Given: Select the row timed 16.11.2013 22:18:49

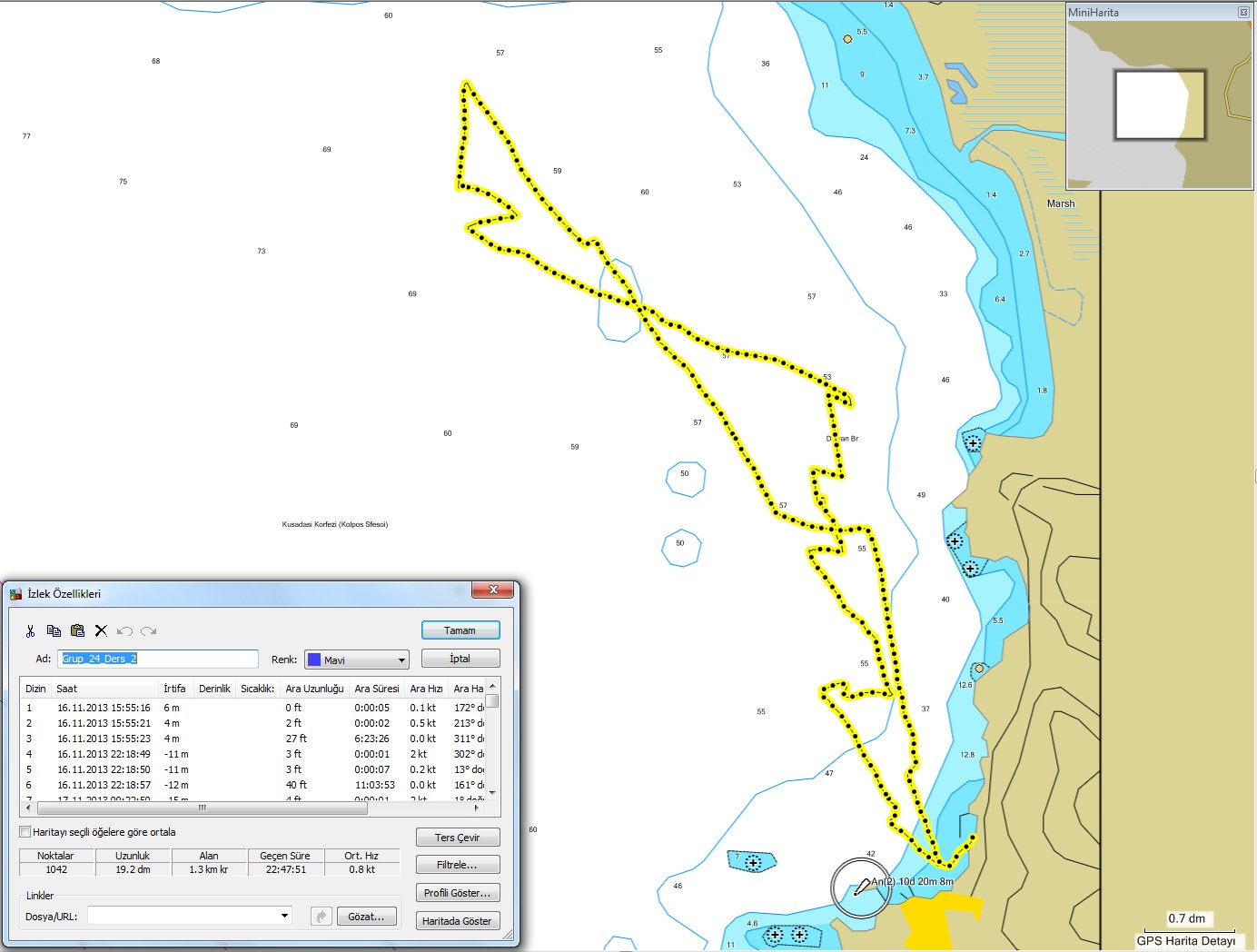Looking at the screenshot, I should tap(252, 754).
